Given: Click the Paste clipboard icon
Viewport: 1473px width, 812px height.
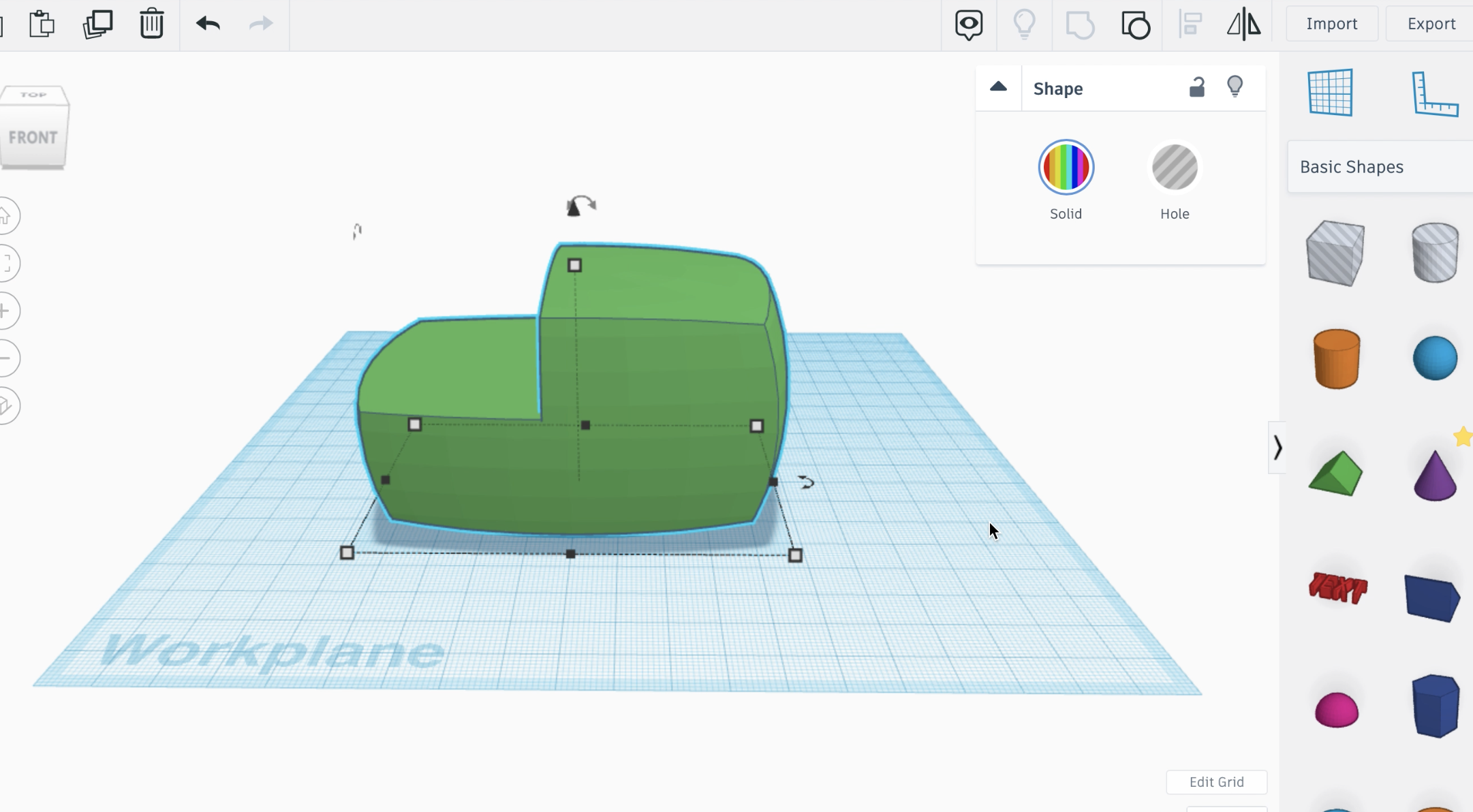Looking at the screenshot, I should [x=42, y=24].
